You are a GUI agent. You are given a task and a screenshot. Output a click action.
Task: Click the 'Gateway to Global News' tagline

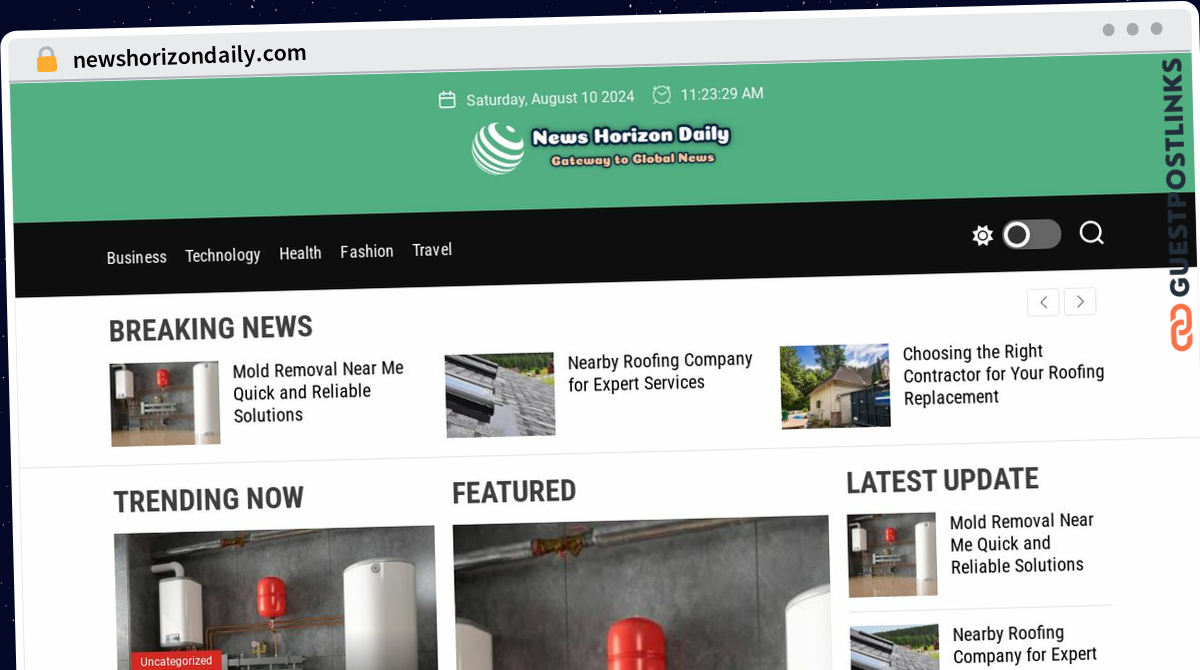[633, 159]
